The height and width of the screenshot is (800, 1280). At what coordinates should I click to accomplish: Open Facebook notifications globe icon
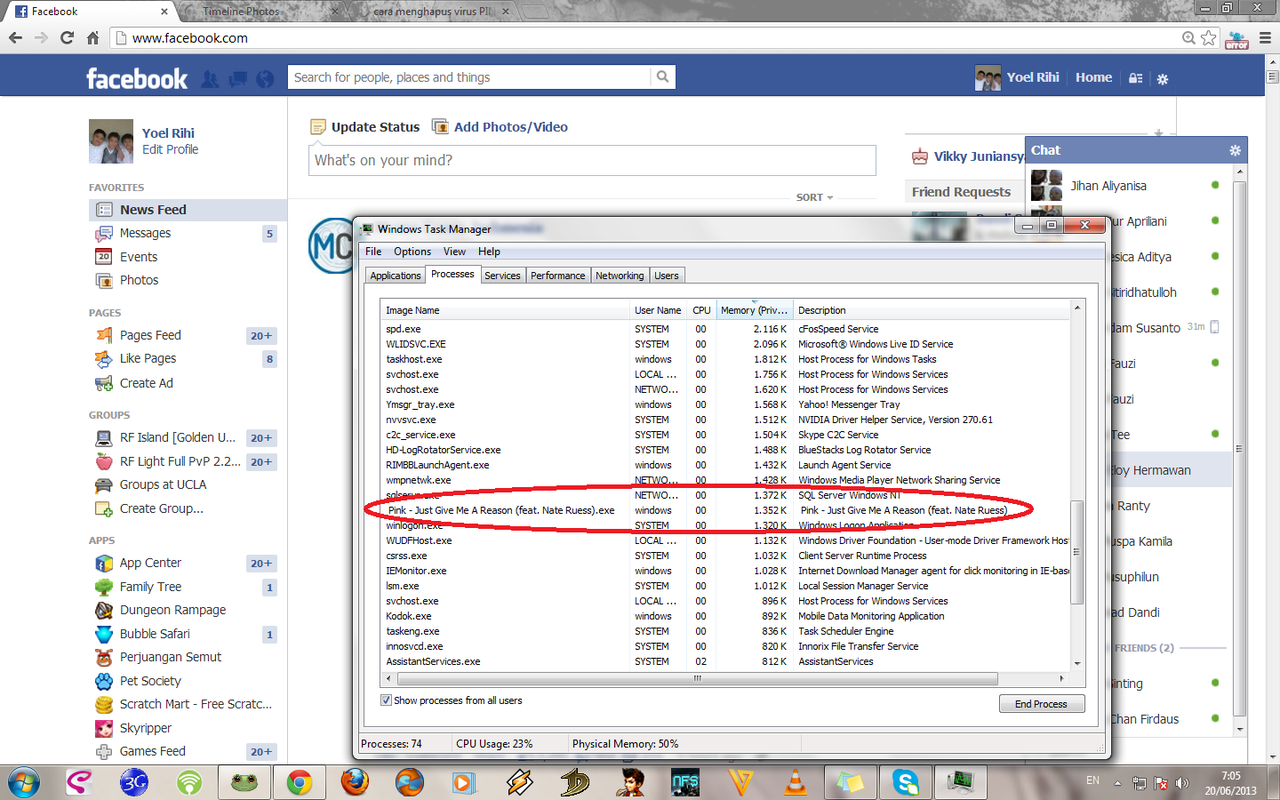pos(265,78)
